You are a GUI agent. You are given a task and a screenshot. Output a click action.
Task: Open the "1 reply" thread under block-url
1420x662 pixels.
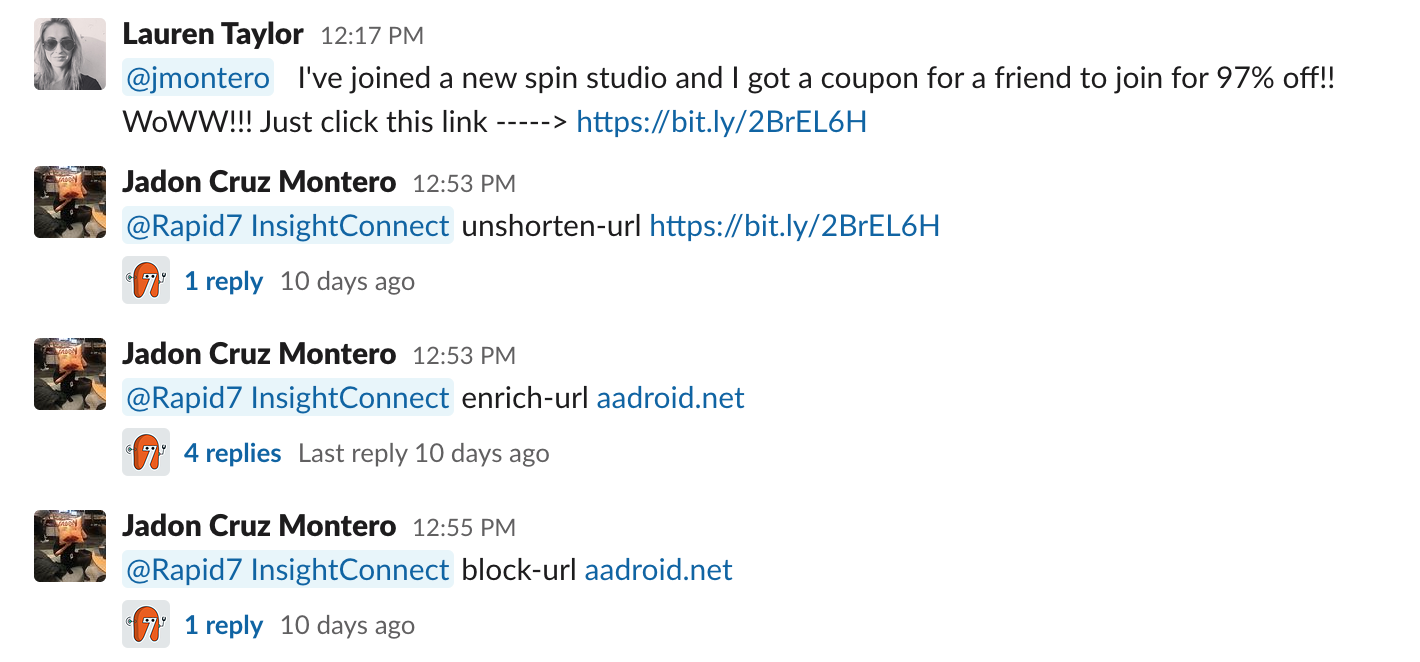(224, 626)
